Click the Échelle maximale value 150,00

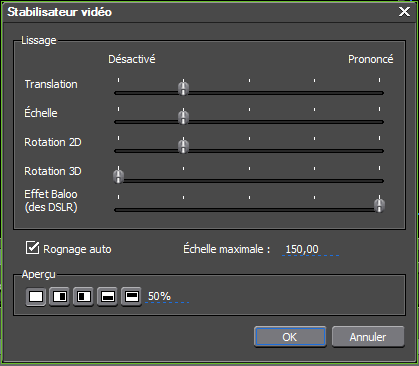pos(302,249)
